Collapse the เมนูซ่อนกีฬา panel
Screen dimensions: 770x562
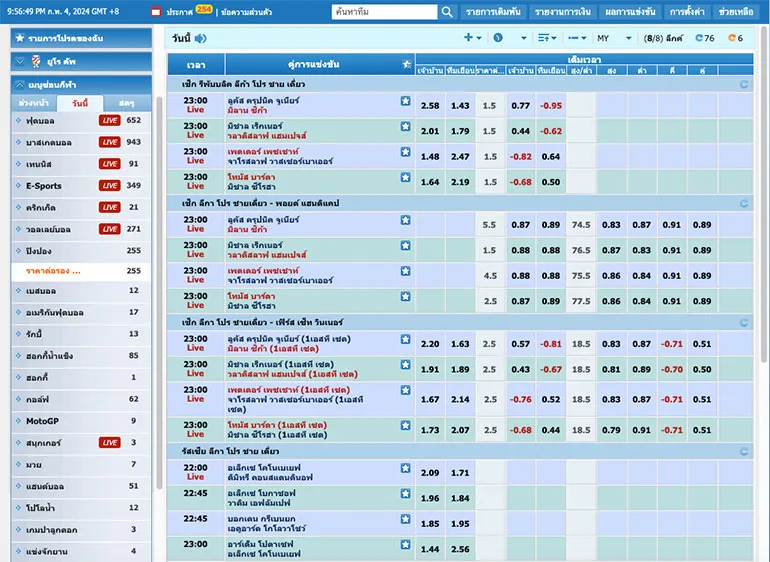pos(20,85)
